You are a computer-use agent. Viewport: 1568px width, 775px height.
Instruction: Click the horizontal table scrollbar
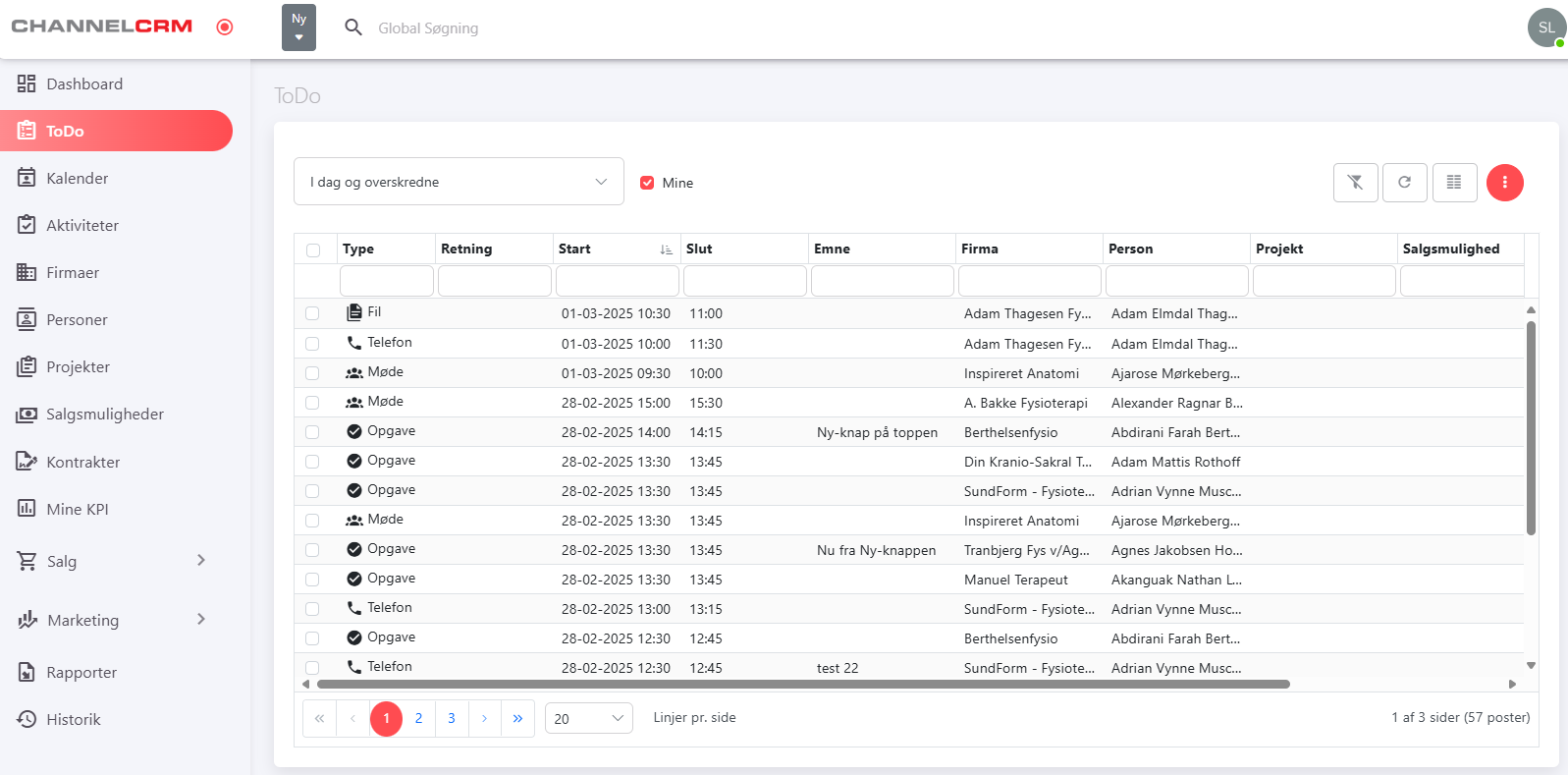pyautogui.click(x=803, y=684)
